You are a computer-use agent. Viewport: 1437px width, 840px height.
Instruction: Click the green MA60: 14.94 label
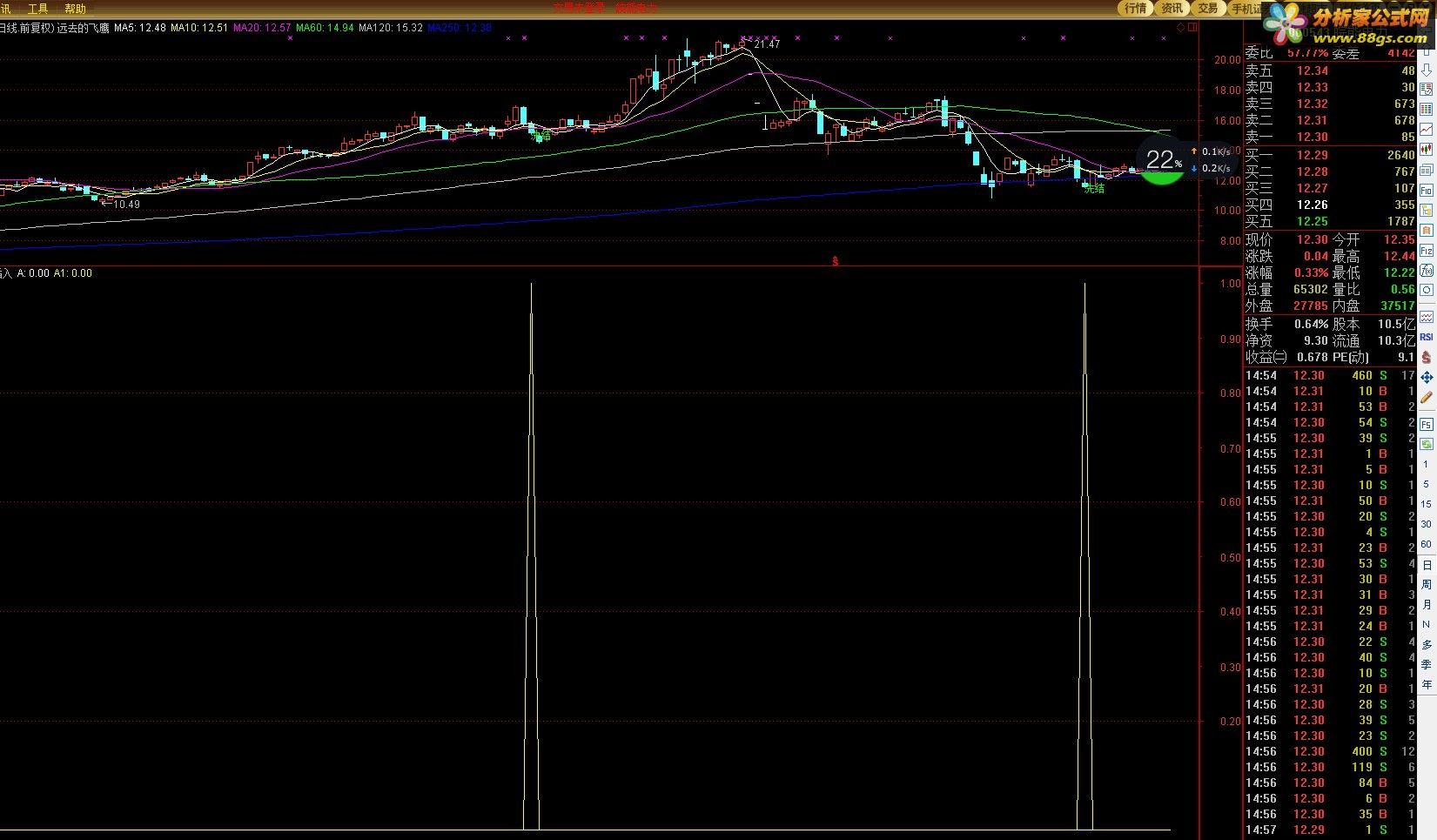tap(325, 28)
